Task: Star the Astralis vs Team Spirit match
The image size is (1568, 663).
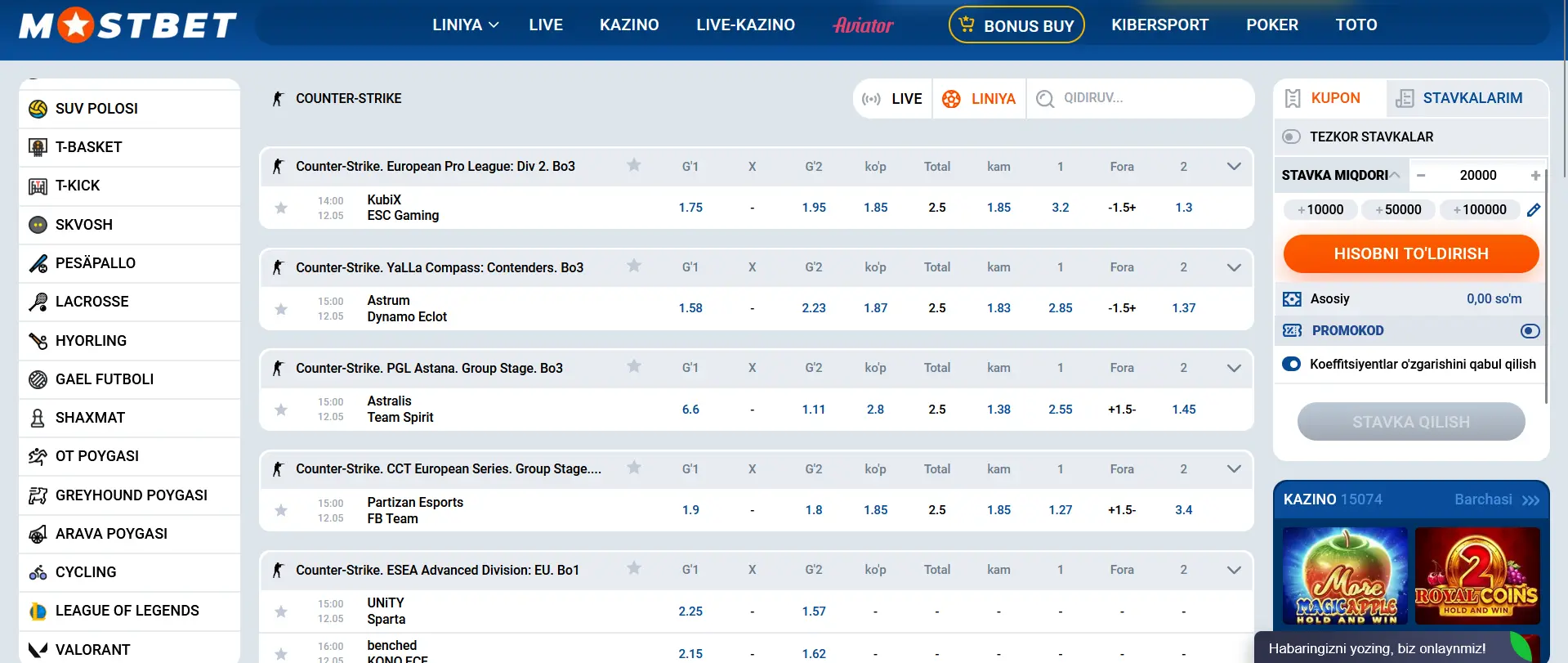Action: click(281, 410)
